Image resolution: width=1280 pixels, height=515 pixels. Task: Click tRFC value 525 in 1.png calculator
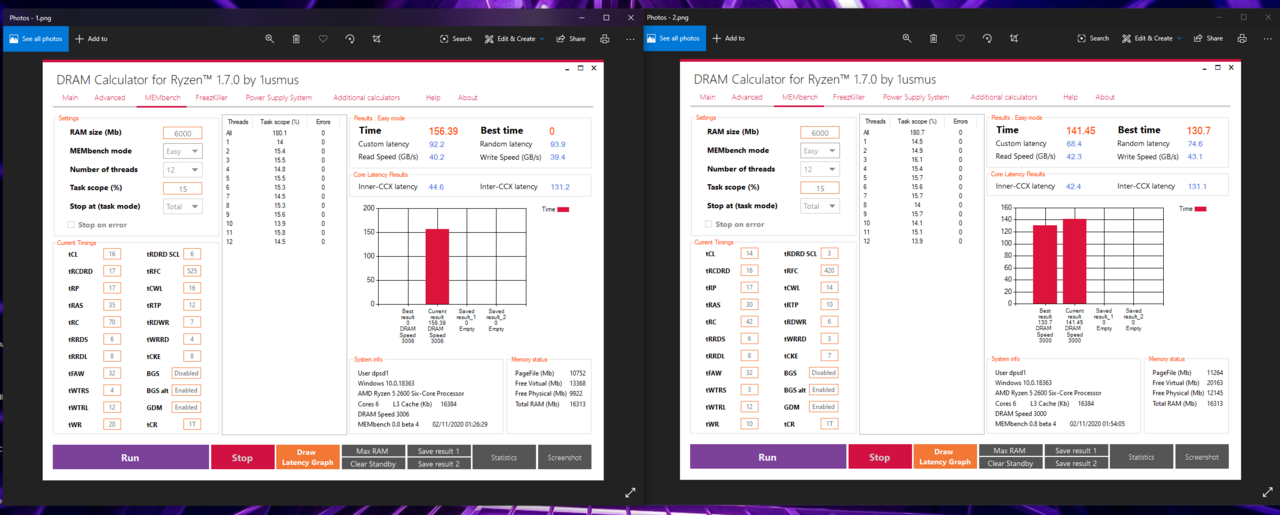click(192, 271)
